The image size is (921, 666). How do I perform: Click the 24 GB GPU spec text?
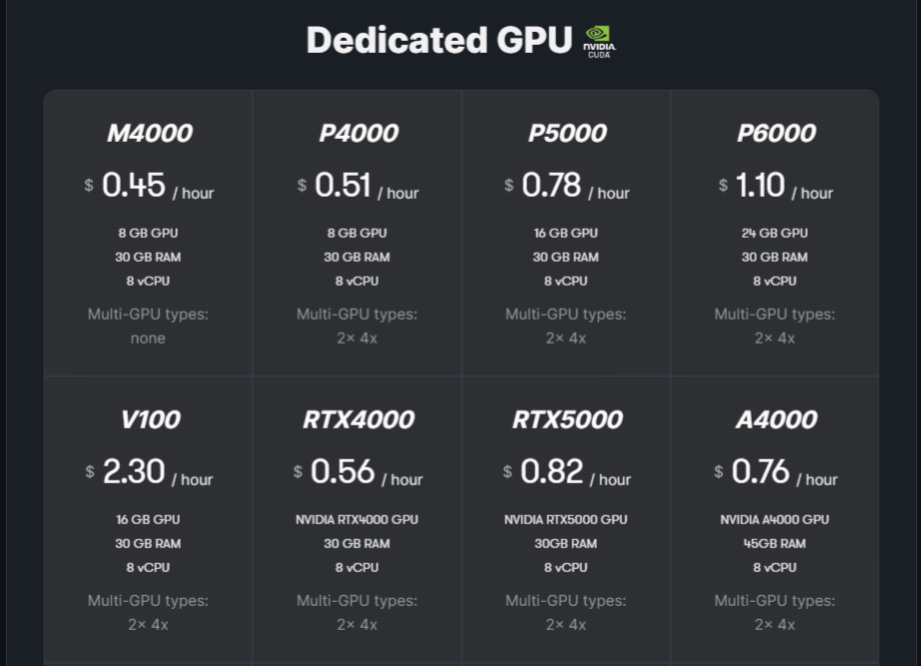pos(775,233)
